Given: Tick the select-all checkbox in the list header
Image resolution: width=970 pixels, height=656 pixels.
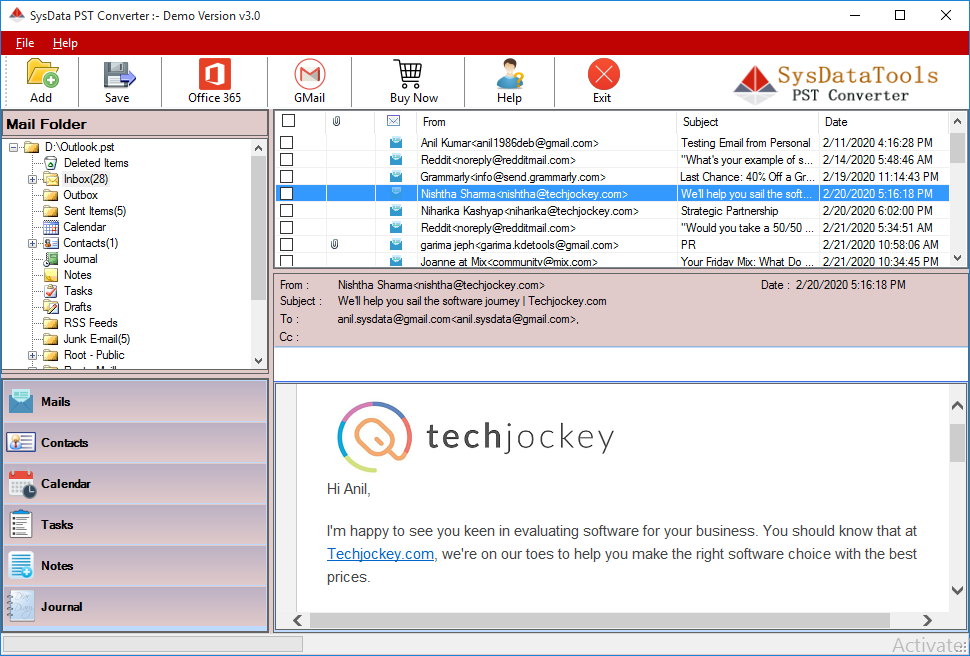Looking at the screenshot, I should tap(287, 120).
